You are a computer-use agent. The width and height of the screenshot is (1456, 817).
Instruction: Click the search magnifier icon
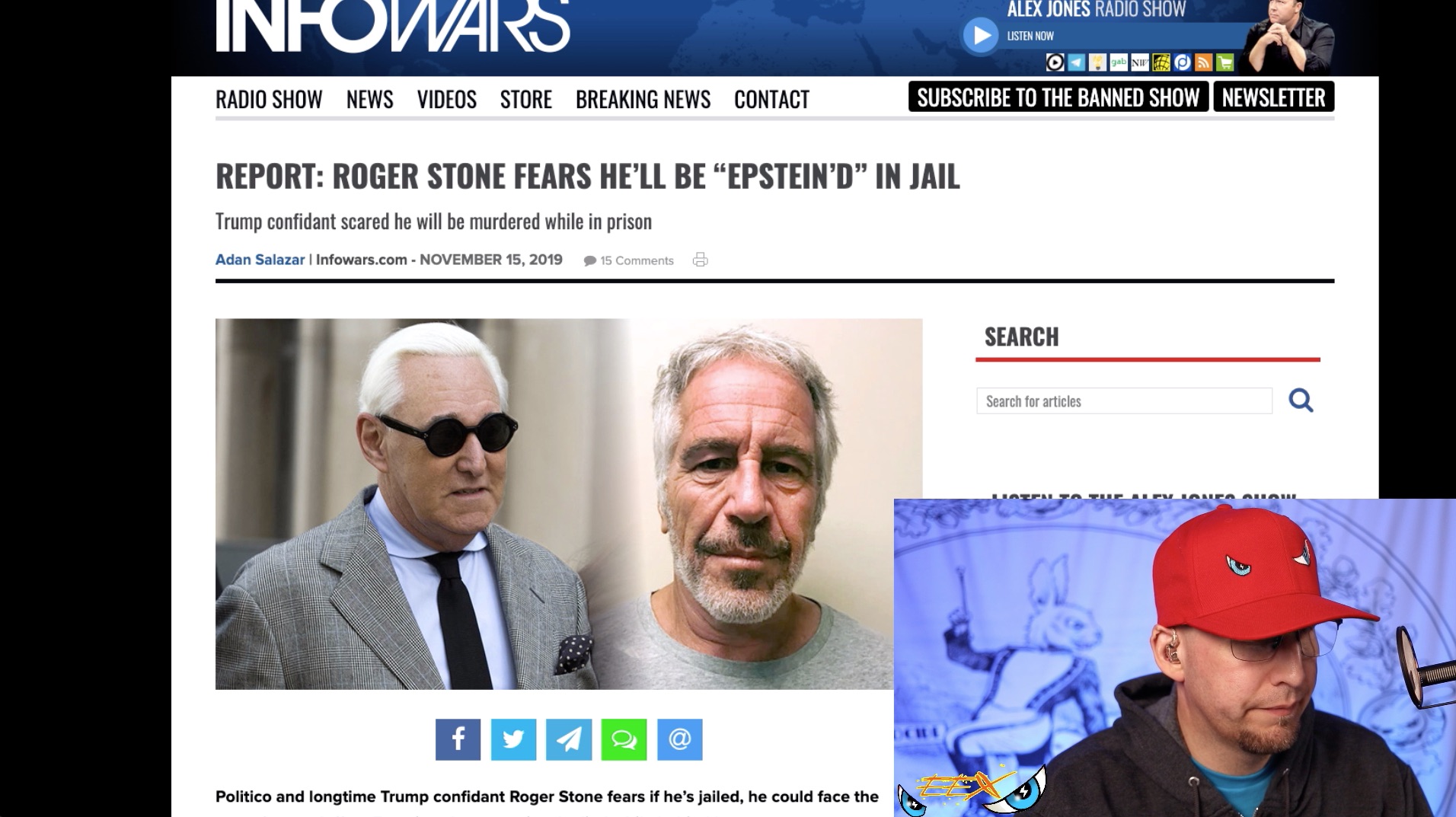1301,401
